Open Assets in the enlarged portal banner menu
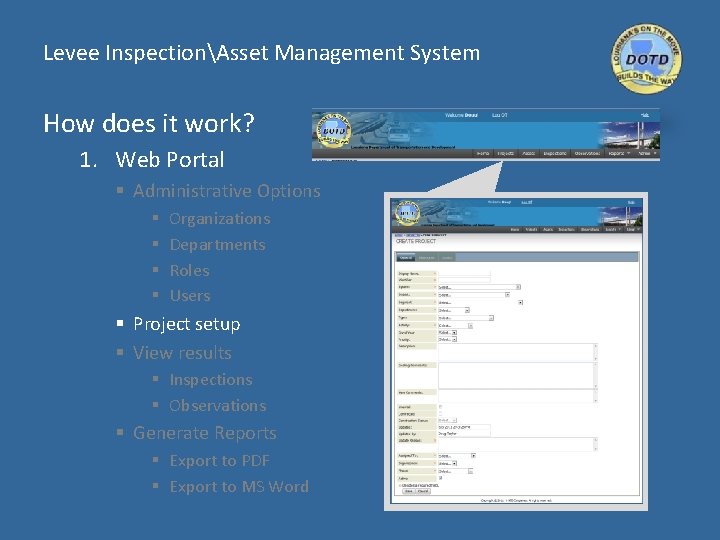 [x=529, y=153]
